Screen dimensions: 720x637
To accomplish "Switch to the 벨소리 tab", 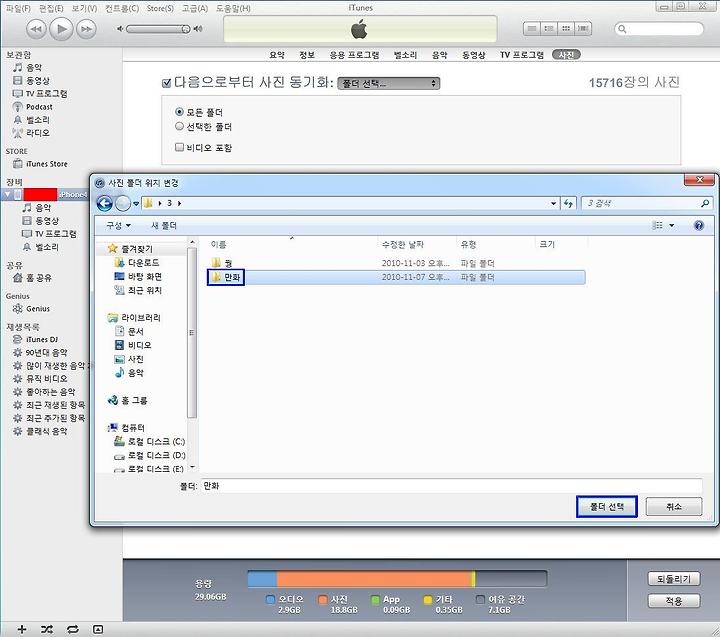I will click(405, 55).
